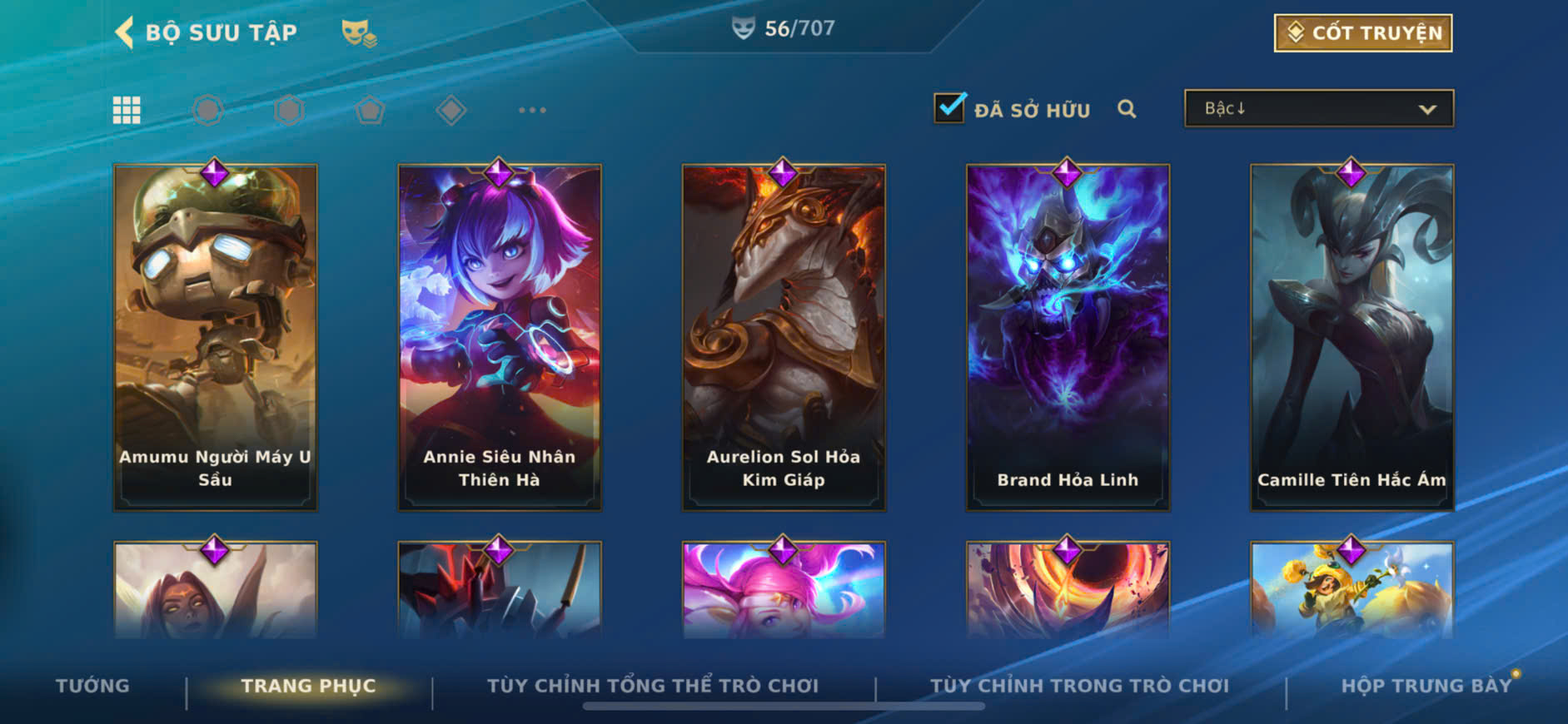The height and width of the screenshot is (724, 1568).
Task: Open the Brand Hỏa Linh skin card
Action: point(1068,337)
